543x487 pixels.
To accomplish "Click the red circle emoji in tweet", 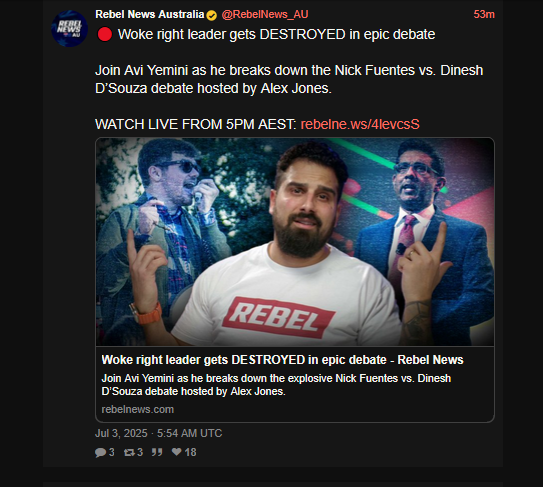I will 105,34.
